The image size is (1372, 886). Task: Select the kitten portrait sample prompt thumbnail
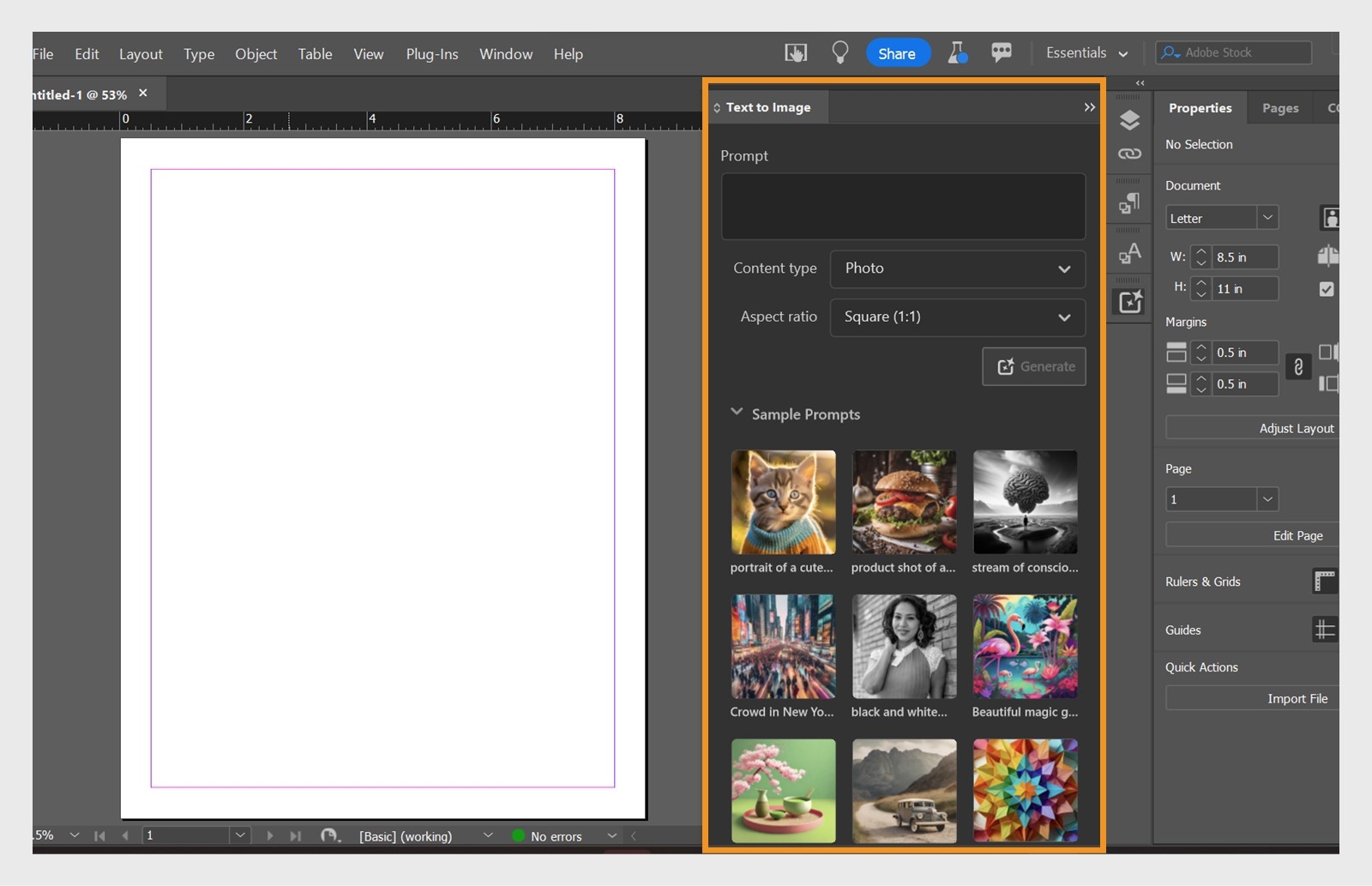782,502
